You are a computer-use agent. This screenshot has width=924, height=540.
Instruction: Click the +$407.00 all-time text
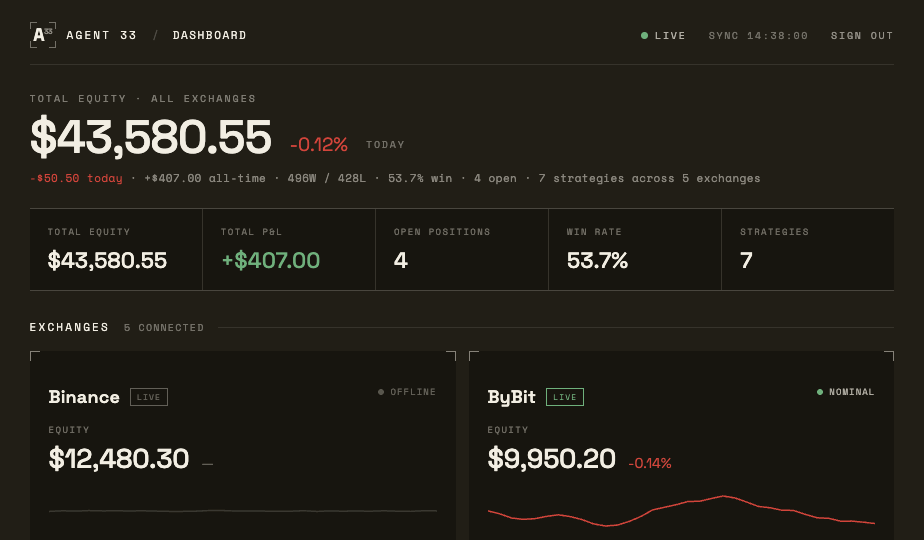(204, 178)
